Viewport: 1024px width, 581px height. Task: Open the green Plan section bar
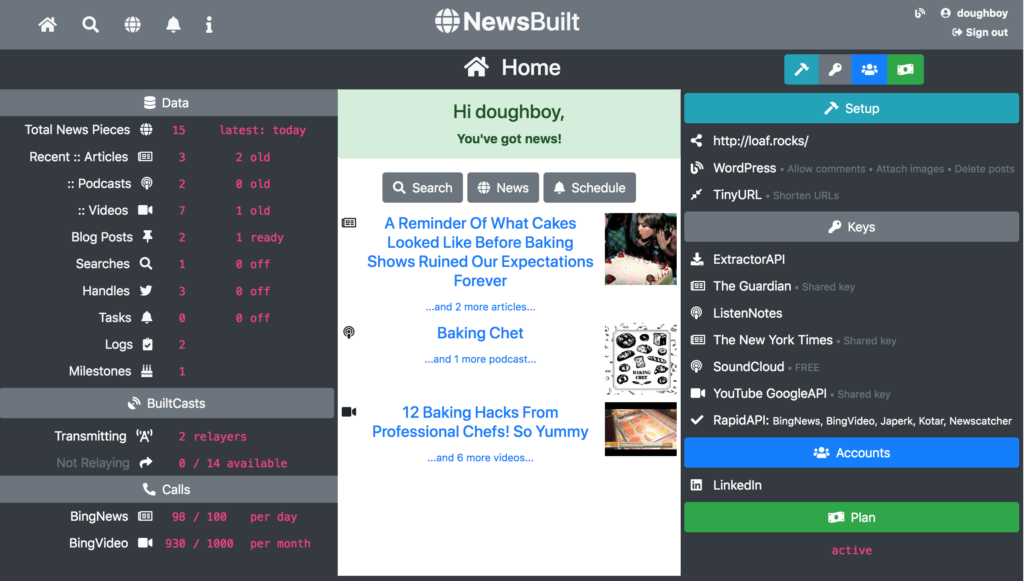click(x=852, y=518)
